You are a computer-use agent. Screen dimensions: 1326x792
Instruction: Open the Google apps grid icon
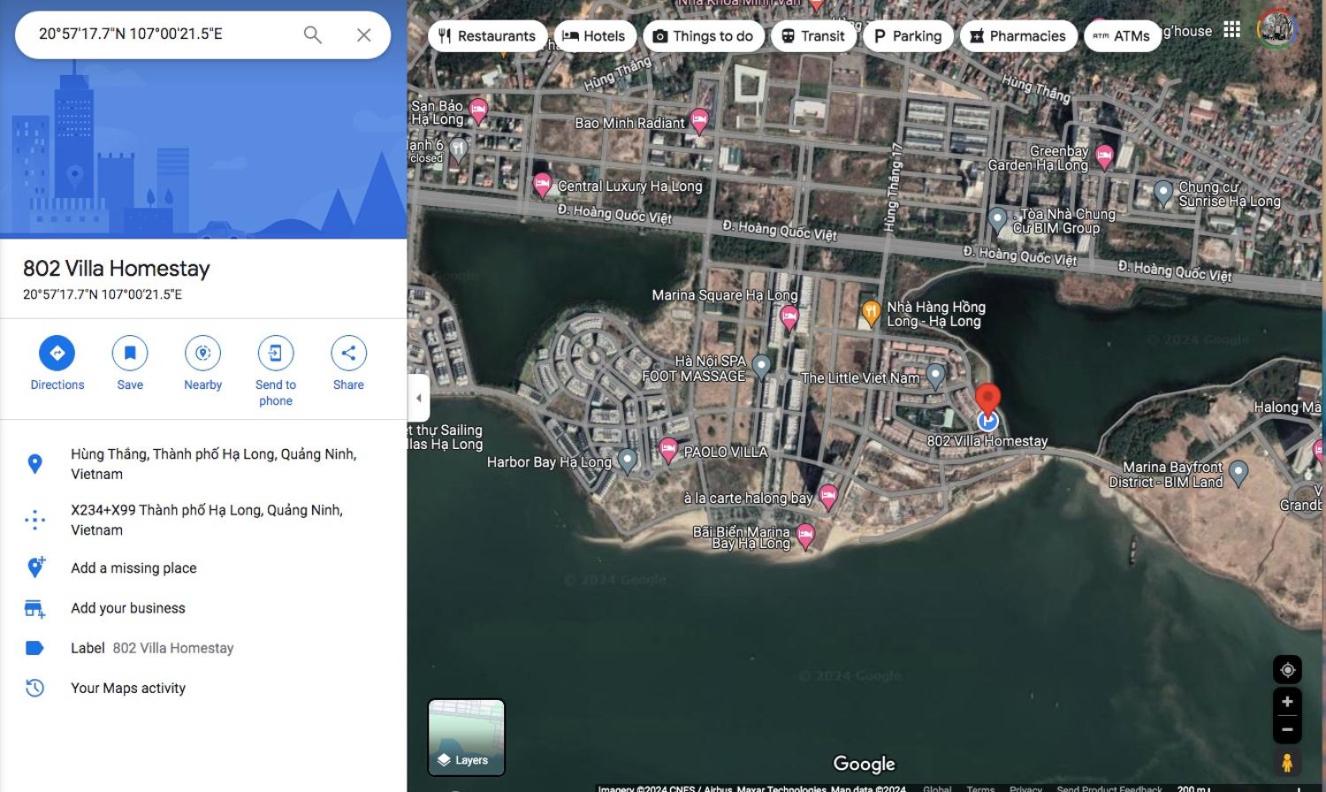coord(1232,30)
